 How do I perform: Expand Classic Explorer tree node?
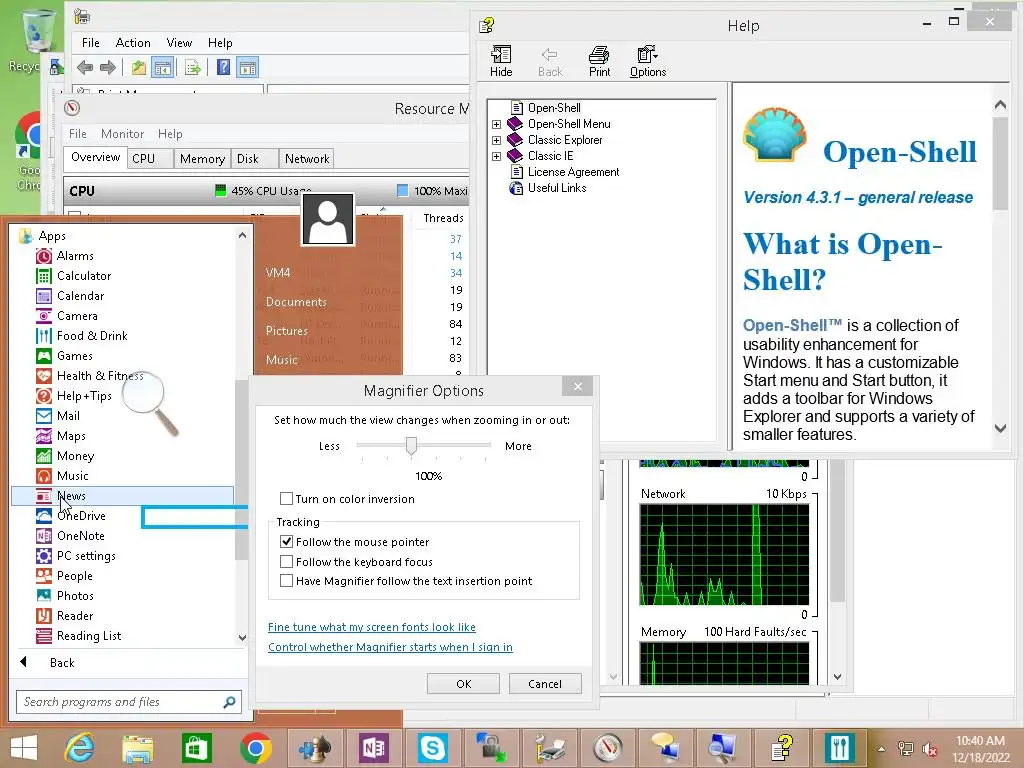point(496,140)
